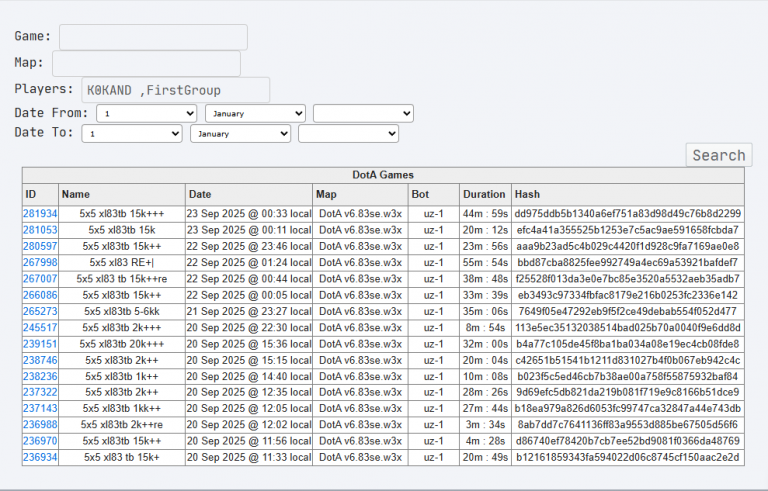Image resolution: width=768 pixels, height=491 pixels.
Task: Open game ID 267007
Action: [x=40, y=279]
